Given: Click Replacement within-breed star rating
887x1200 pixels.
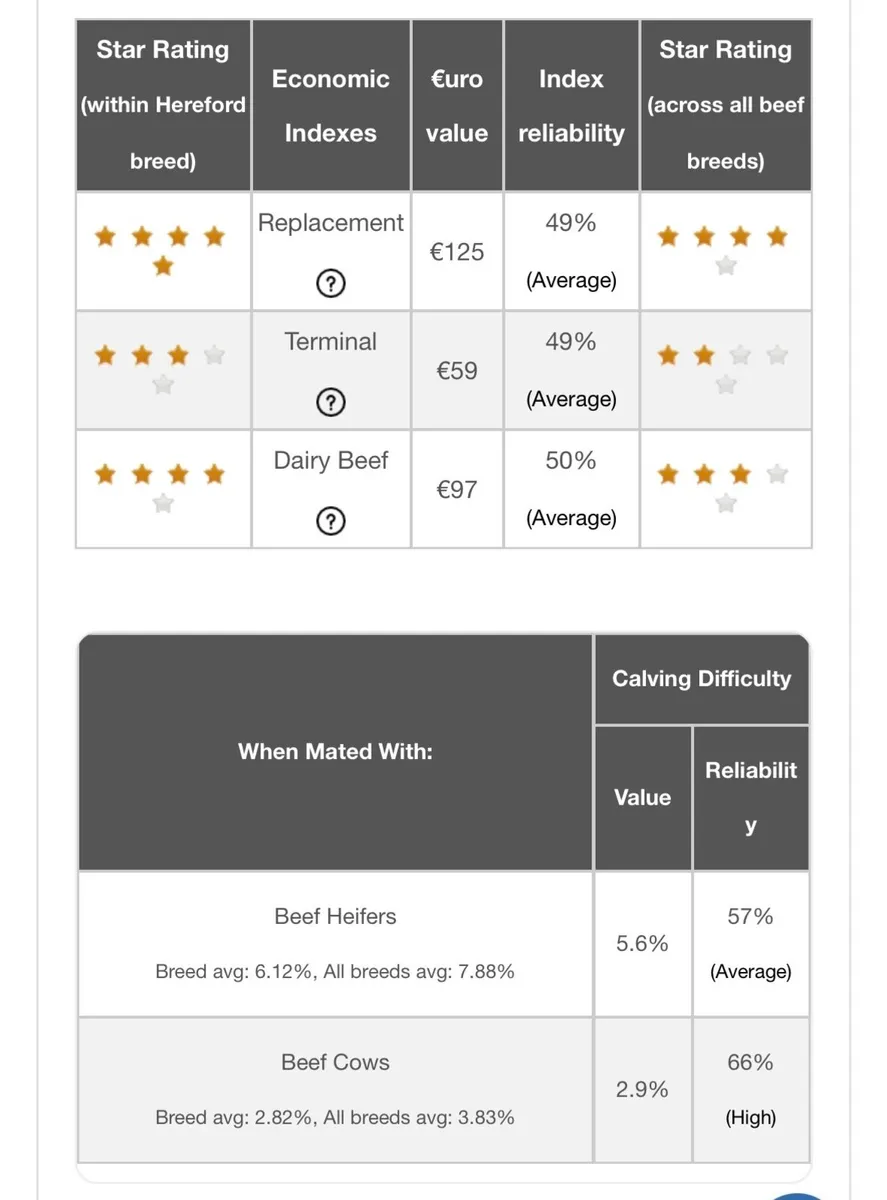Looking at the screenshot, I should click(161, 251).
